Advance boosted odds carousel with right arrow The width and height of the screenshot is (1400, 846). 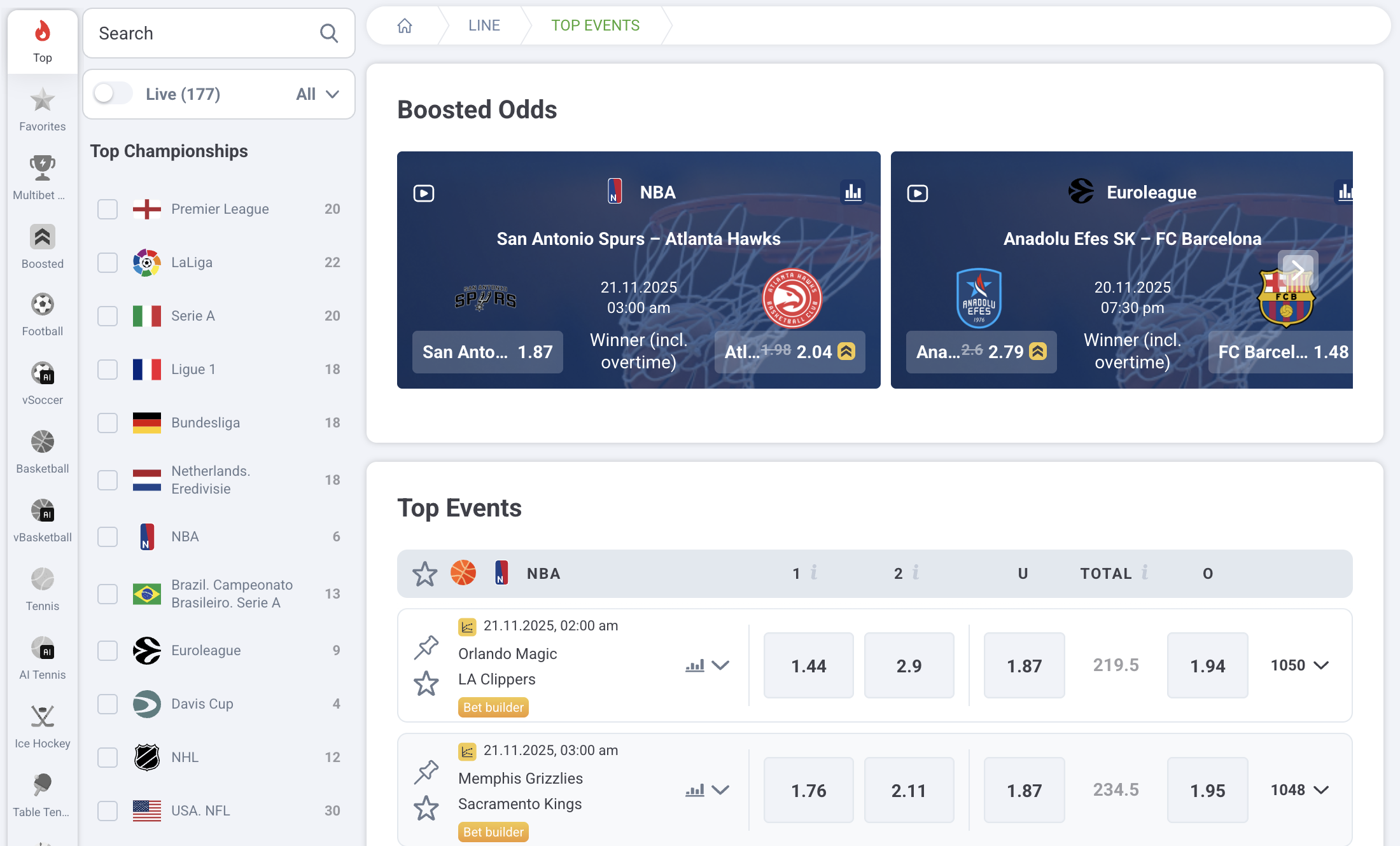point(1298,270)
